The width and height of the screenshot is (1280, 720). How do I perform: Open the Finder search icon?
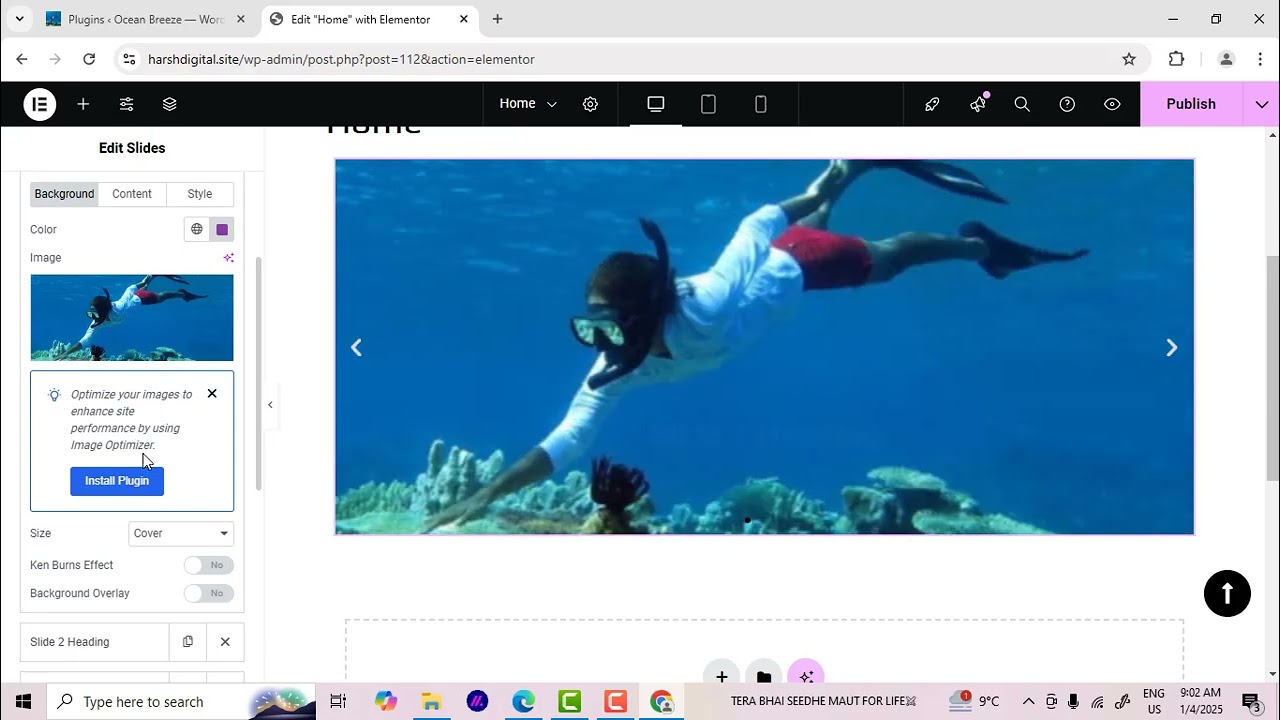[x=1022, y=104]
